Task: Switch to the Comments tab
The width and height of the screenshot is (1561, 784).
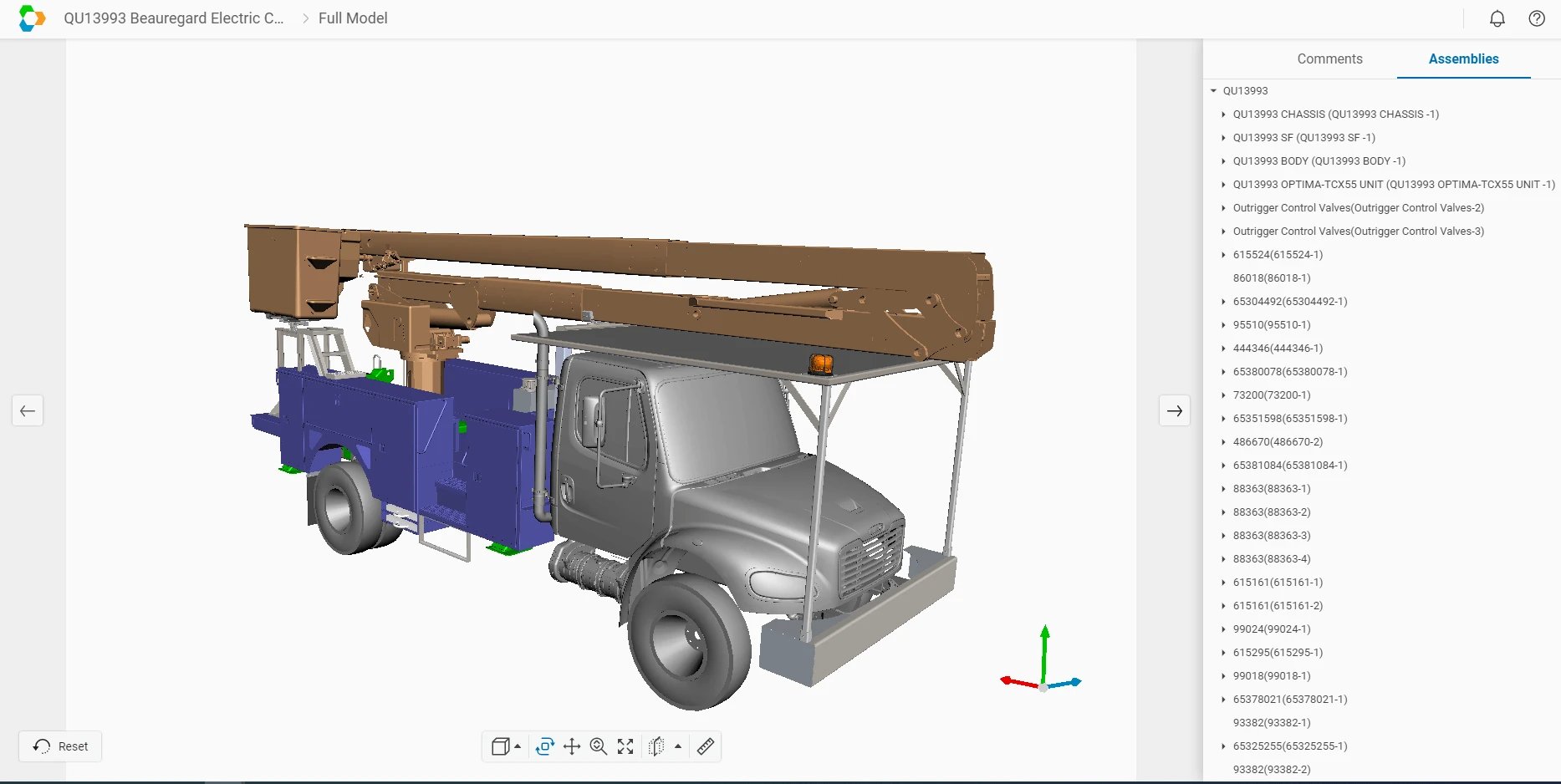Action: (1329, 59)
